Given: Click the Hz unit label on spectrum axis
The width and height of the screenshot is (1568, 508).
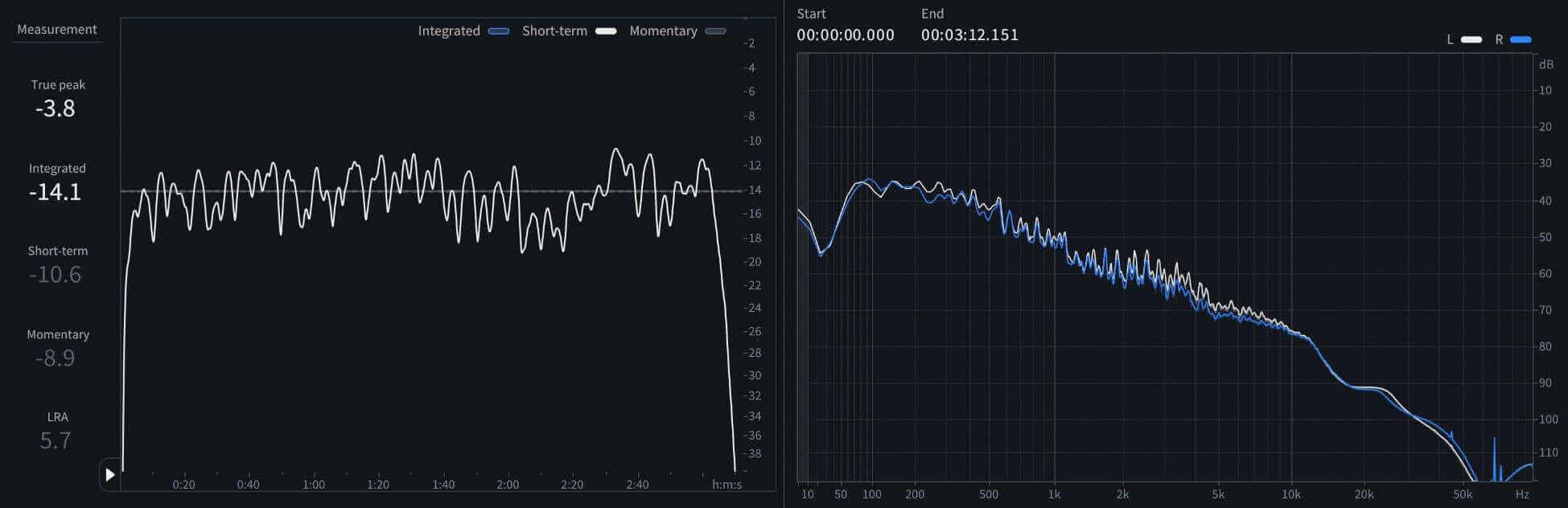Looking at the screenshot, I should [x=1522, y=494].
